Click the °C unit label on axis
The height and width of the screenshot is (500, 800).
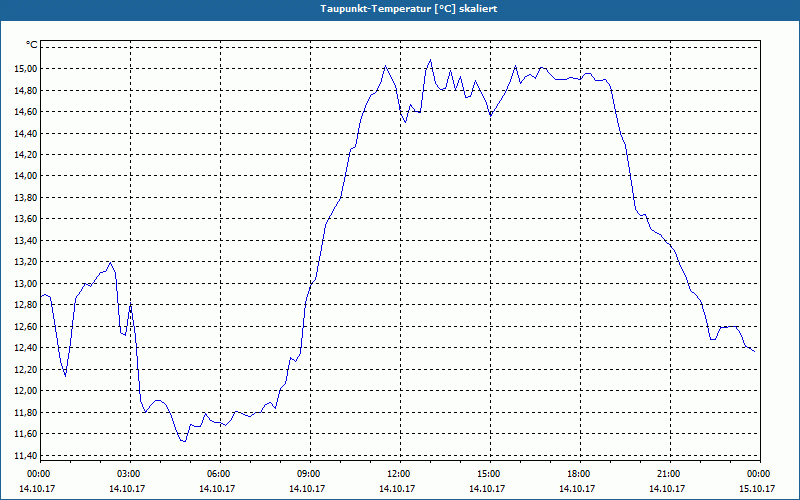pyautogui.click(x=32, y=45)
